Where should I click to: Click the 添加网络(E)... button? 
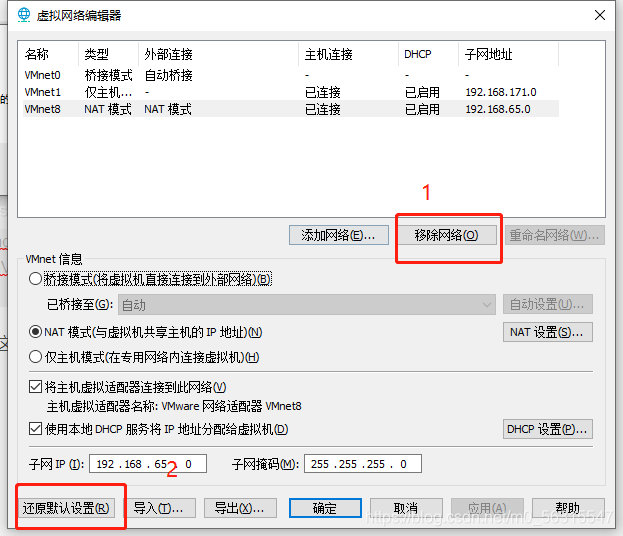coord(339,235)
